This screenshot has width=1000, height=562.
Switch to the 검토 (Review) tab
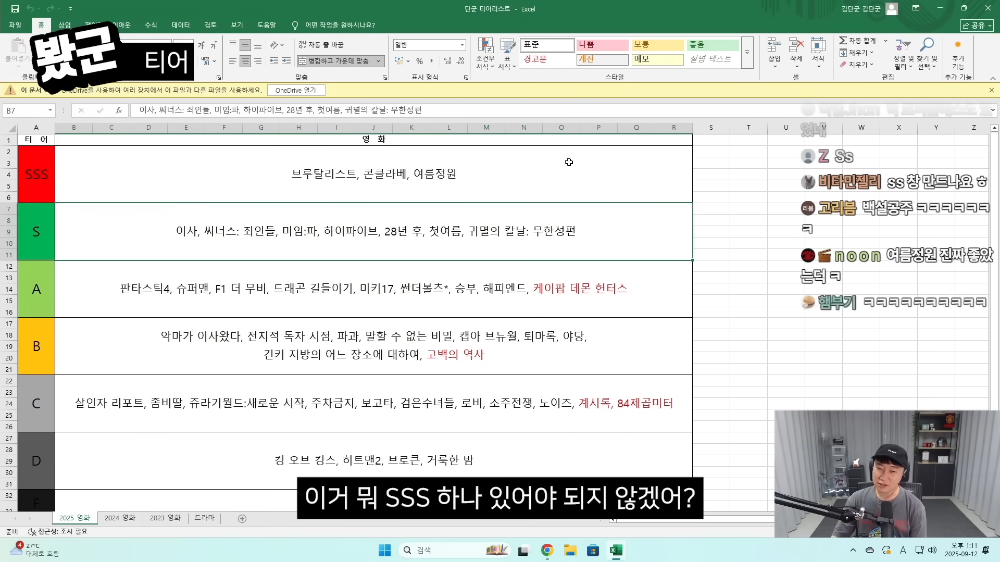210,25
